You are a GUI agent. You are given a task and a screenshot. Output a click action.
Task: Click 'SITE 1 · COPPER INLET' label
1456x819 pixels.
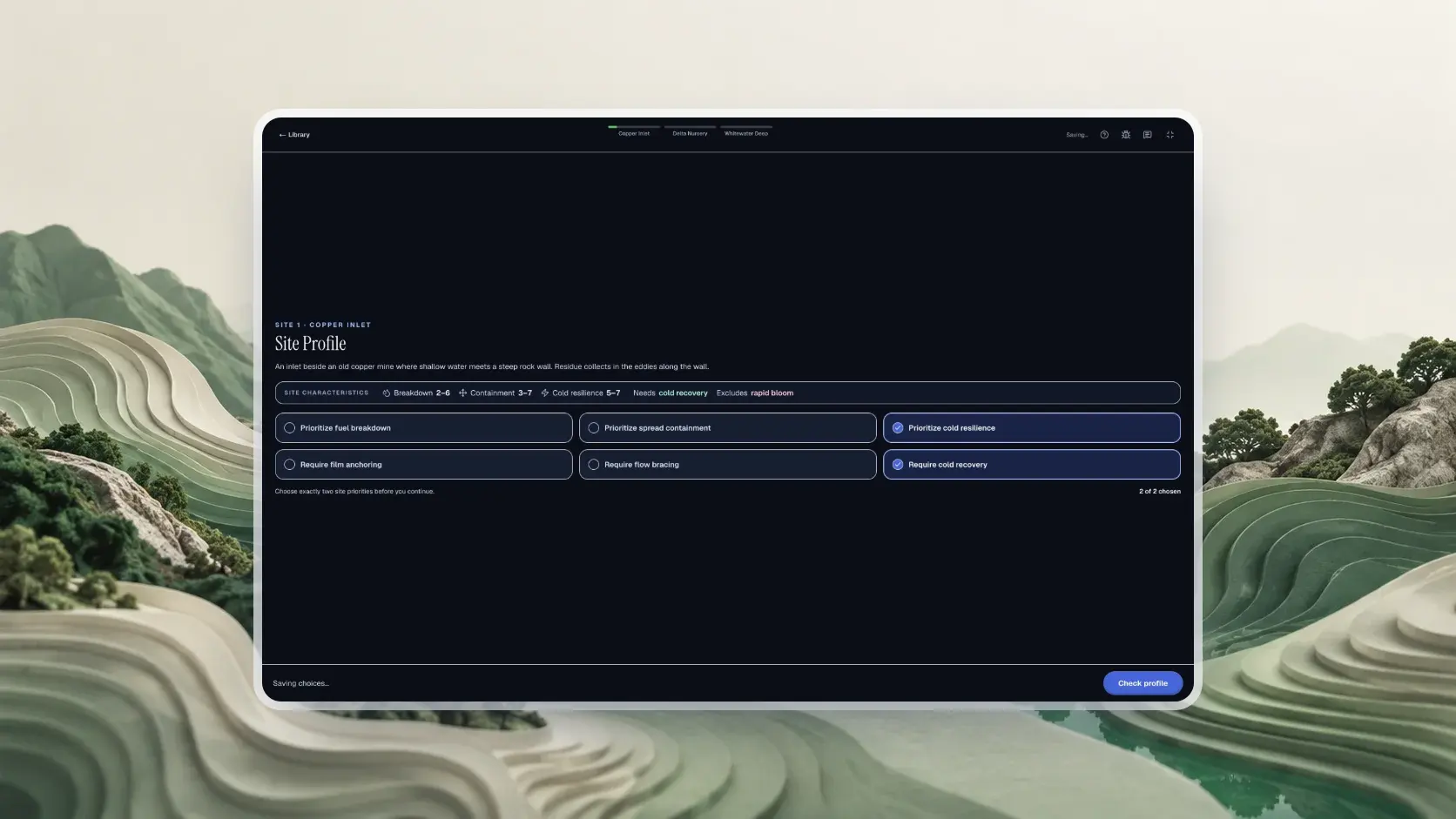pos(323,325)
